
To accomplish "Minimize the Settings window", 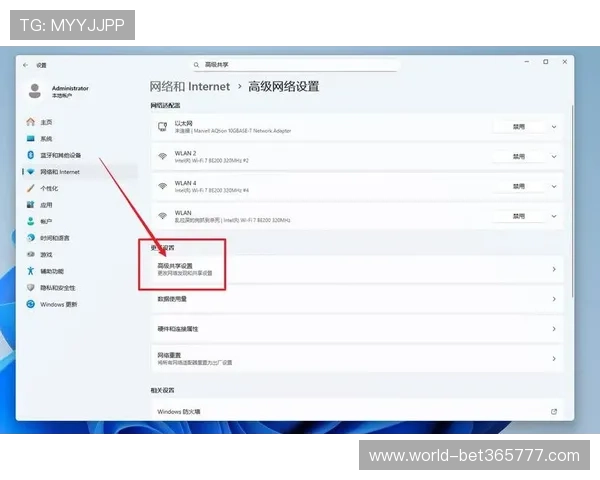I will pos(527,62).
